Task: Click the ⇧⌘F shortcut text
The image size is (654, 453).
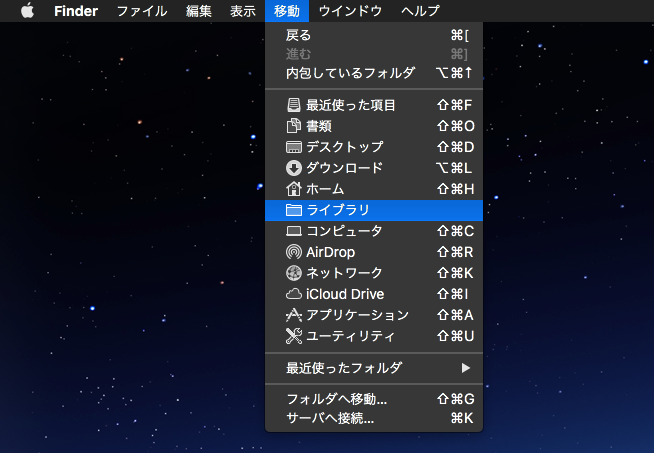Action: (455, 105)
